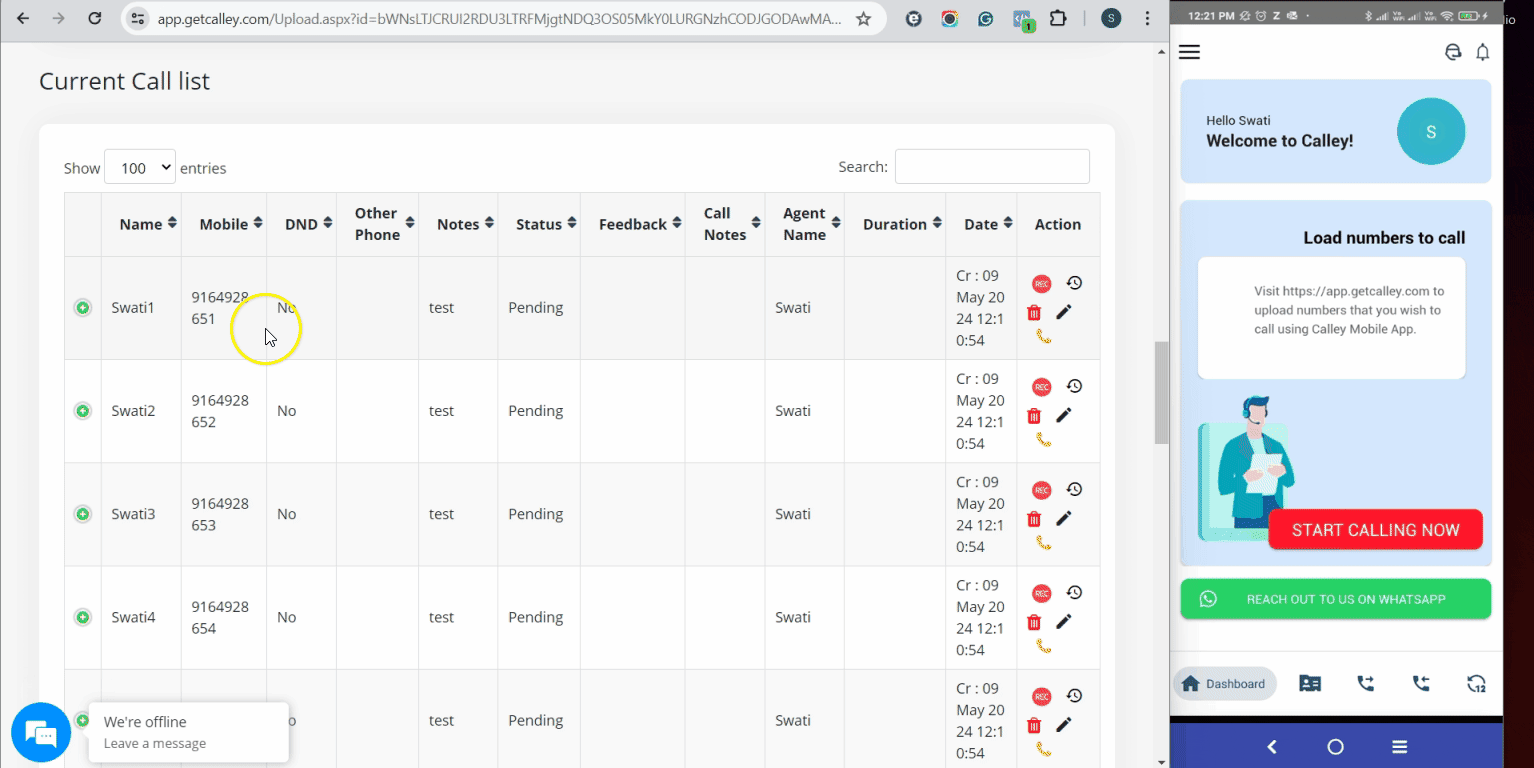
Task: Switch to Dashboard tab in mobile app
Action: tap(1224, 684)
